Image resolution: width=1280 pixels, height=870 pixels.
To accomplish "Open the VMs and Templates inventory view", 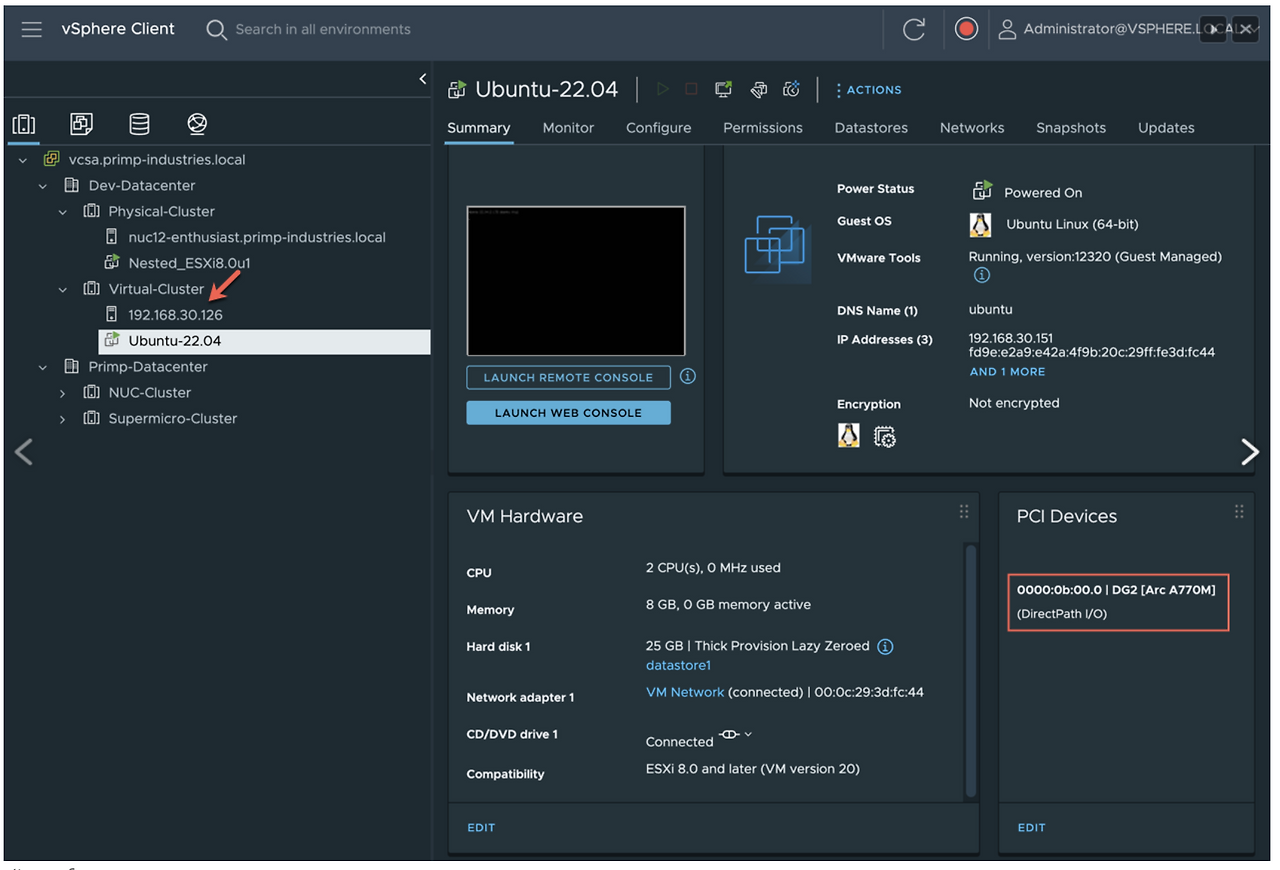I will pos(81,124).
